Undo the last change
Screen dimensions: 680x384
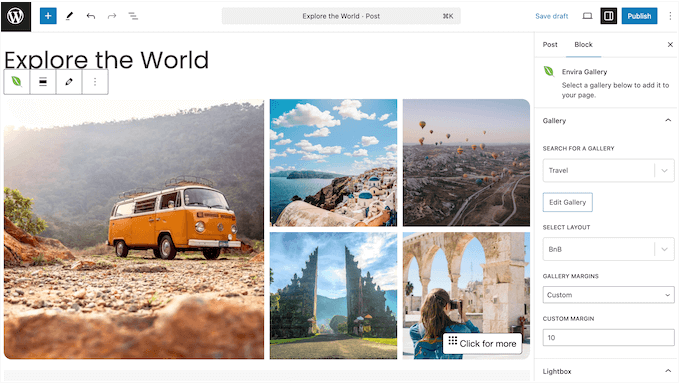point(91,16)
